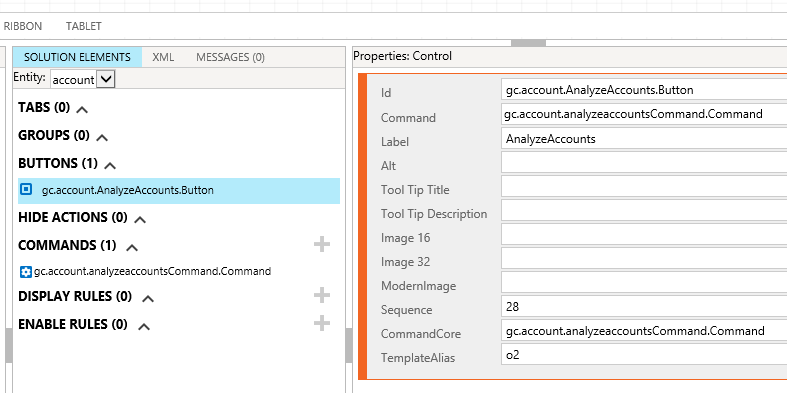
Task: Click the gray vertical splitter beside Properties panel
Action: pyautogui.click(x=349, y=346)
